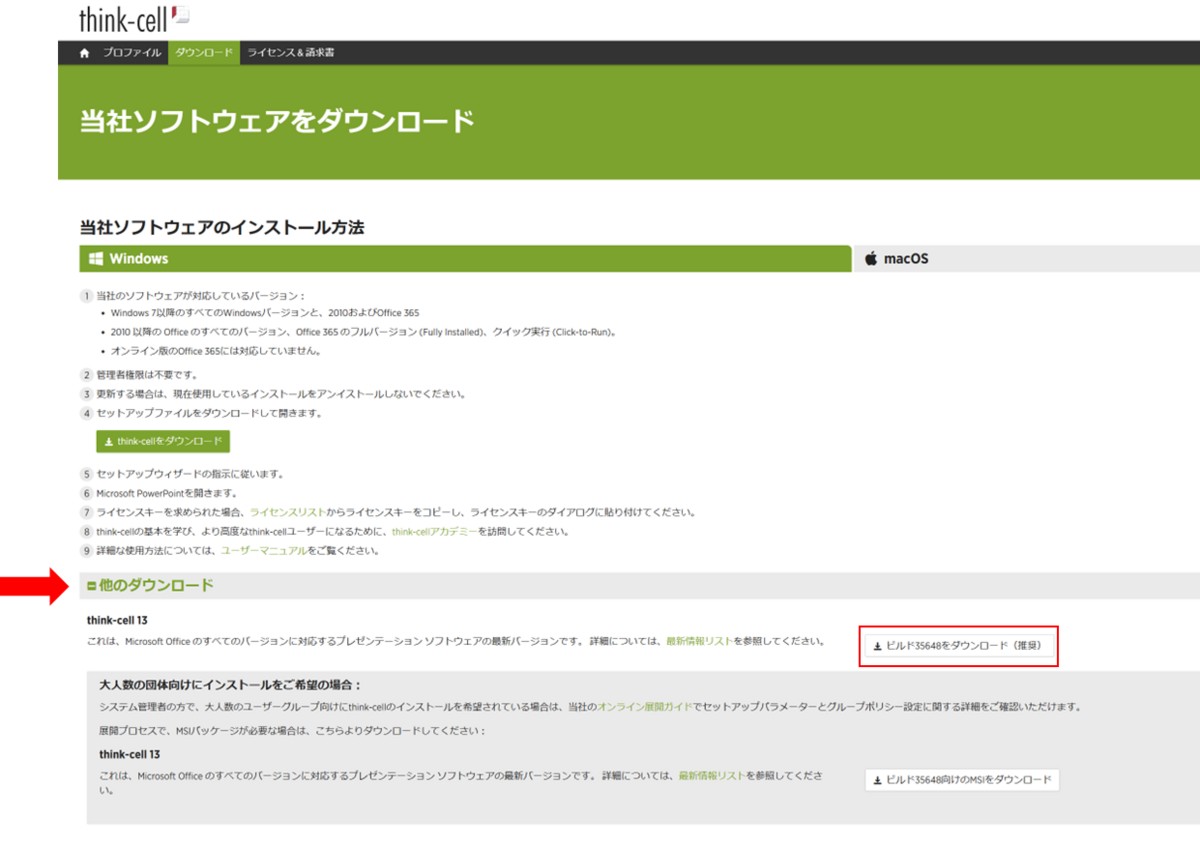Open the プロファイル menu item
This screenshot has width=1200, height=845.
pos(132,53)
